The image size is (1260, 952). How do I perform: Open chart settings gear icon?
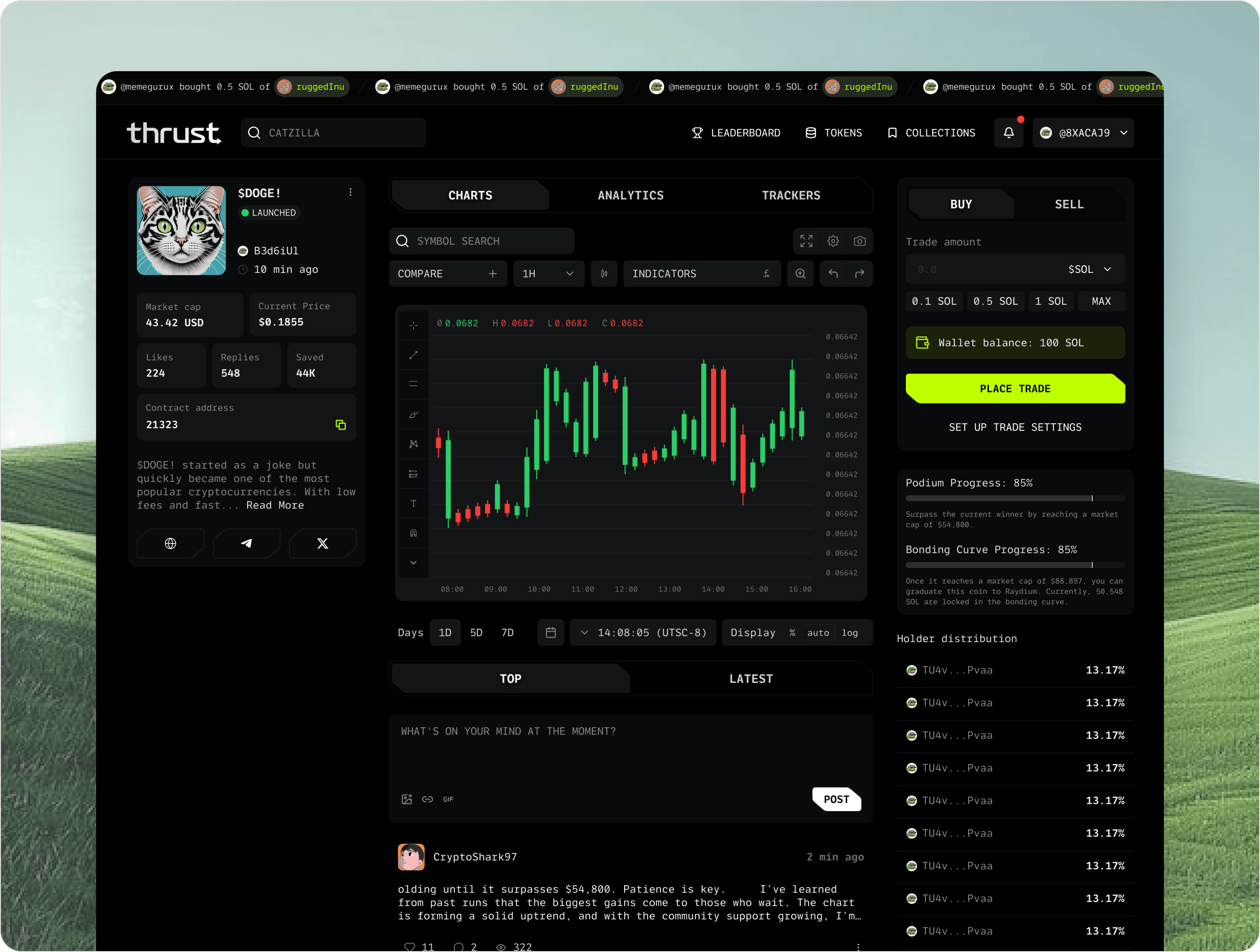coord(833,241)
